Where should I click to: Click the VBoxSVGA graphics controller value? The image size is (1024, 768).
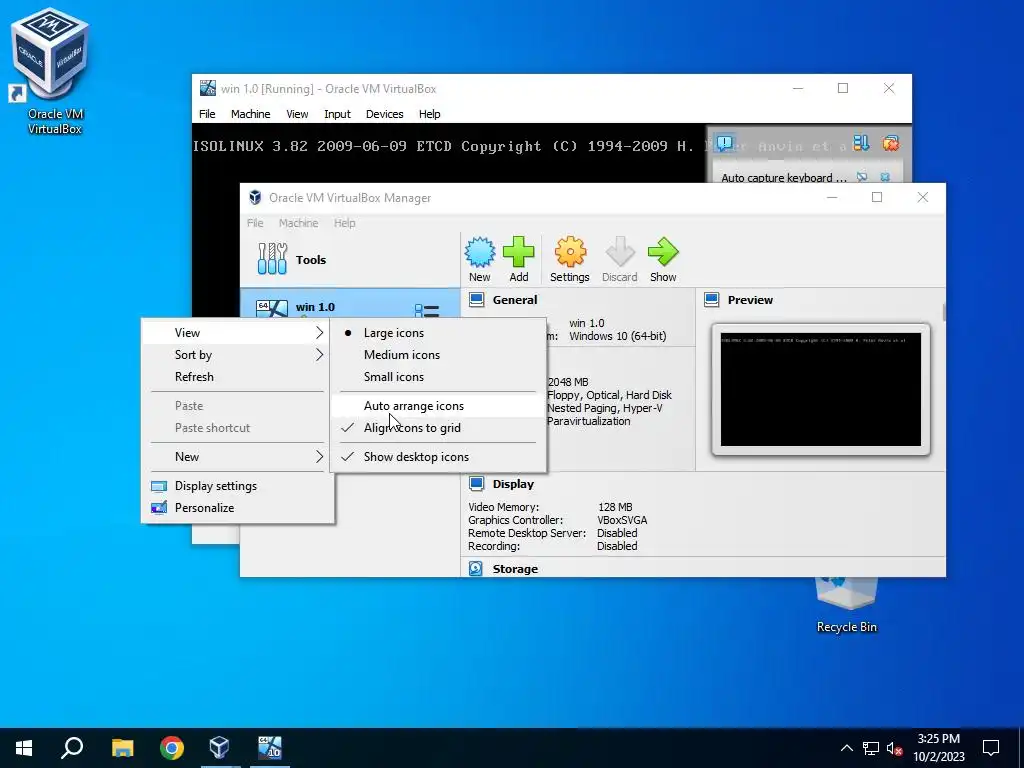pos(622,520)
